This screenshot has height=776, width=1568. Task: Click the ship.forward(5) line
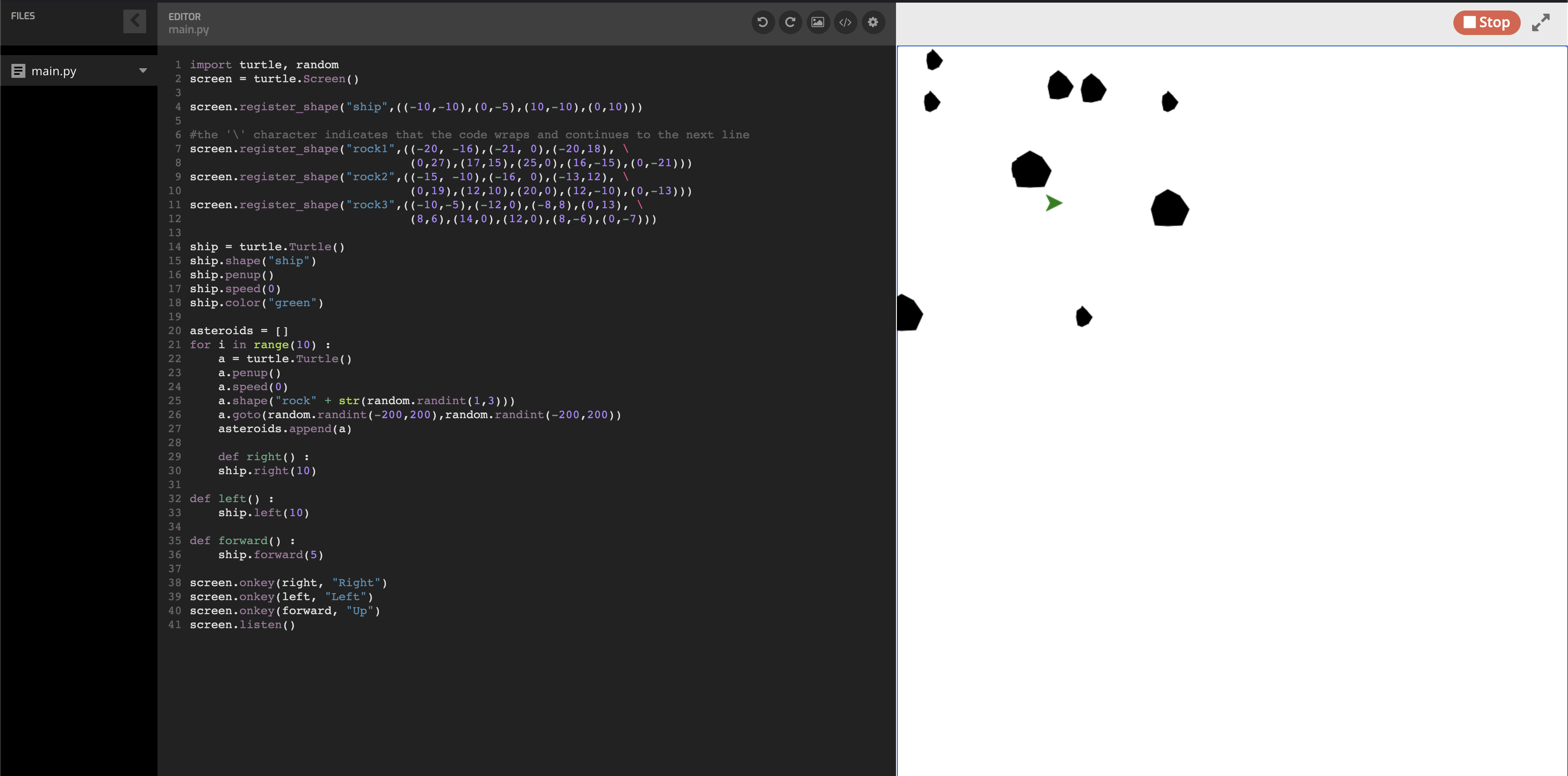pyautogui.click(x=271, y=555)
